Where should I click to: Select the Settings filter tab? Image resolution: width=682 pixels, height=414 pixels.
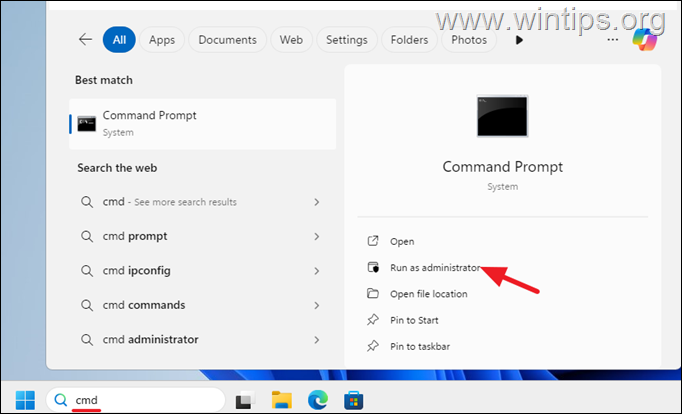[346, 40]
